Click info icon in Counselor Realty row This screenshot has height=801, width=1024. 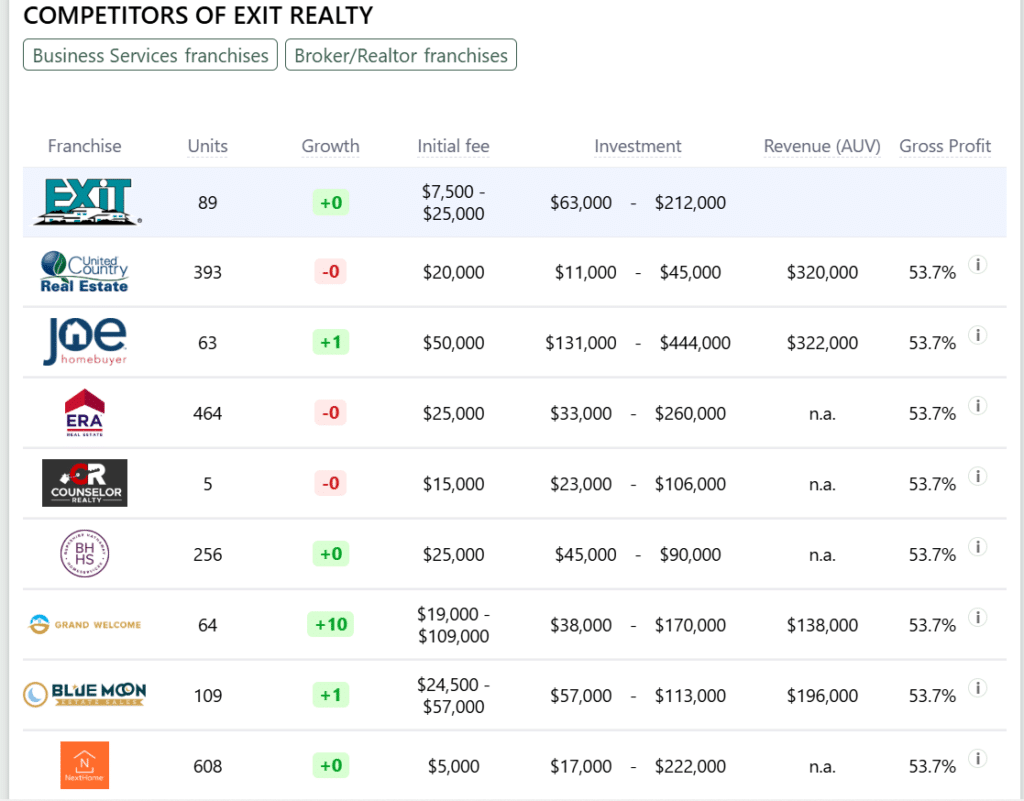pos(978,477)
